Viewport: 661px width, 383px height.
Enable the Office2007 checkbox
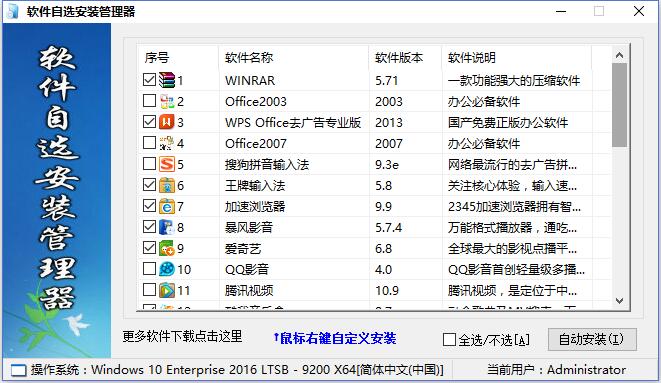(149, 143)
